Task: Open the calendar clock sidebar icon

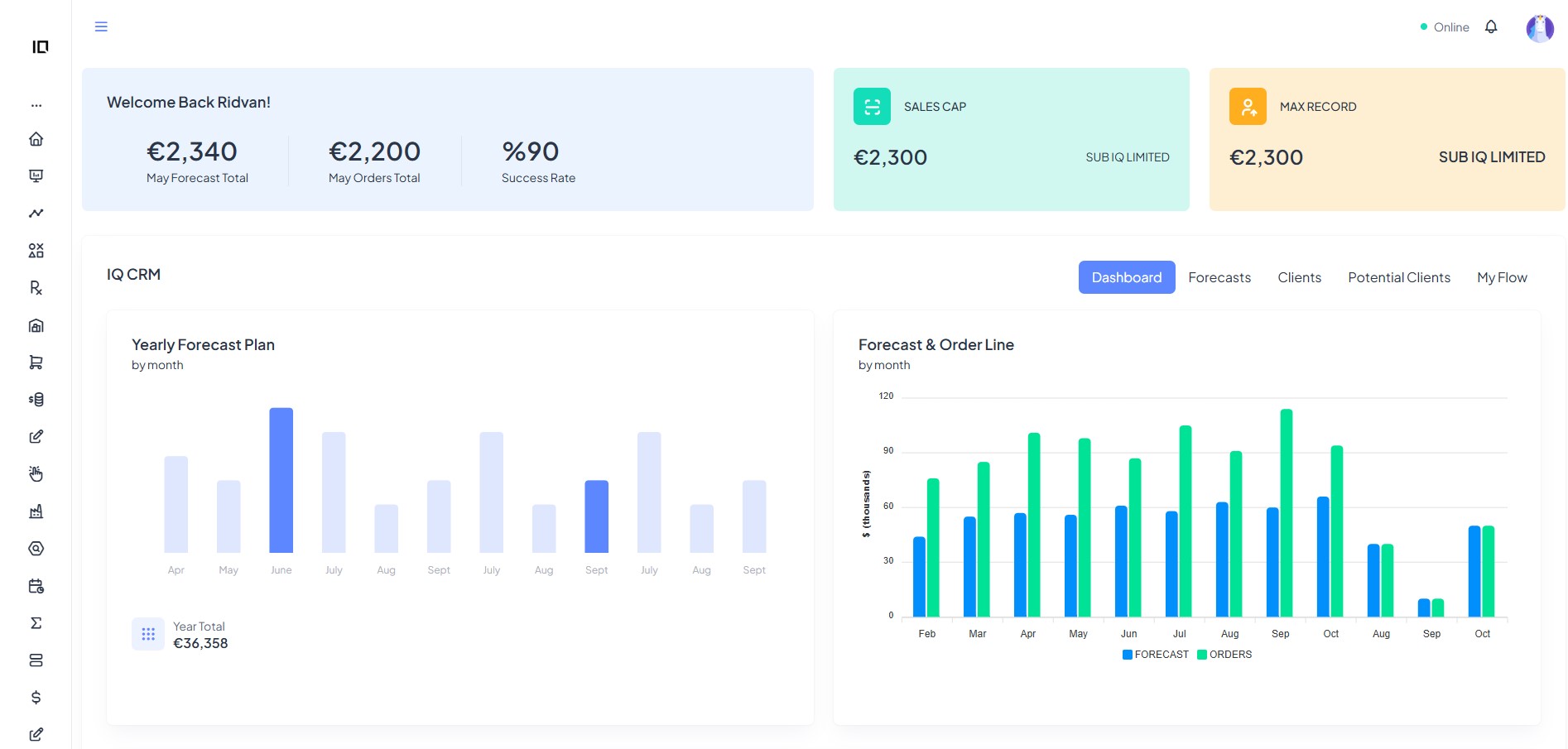Action: click(36, 586)
